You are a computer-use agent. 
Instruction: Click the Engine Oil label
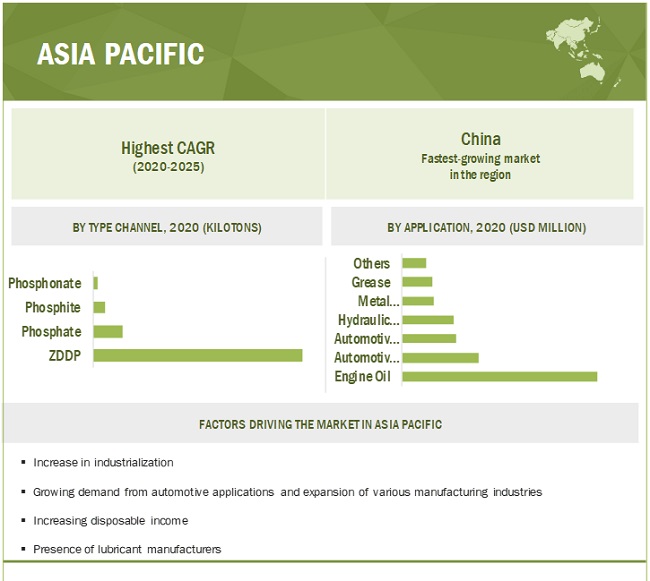[363, 377]
